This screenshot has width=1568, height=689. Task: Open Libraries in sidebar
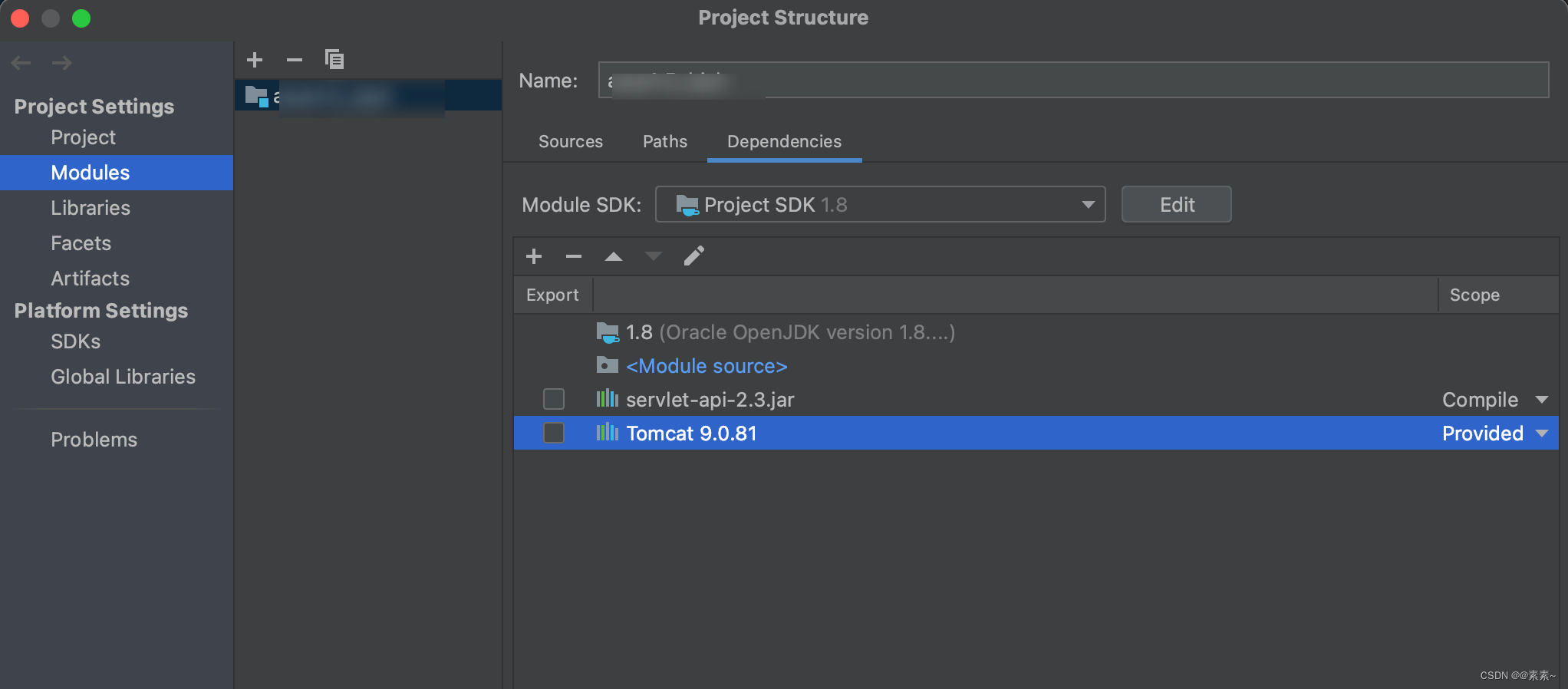[x=90, y=208]
